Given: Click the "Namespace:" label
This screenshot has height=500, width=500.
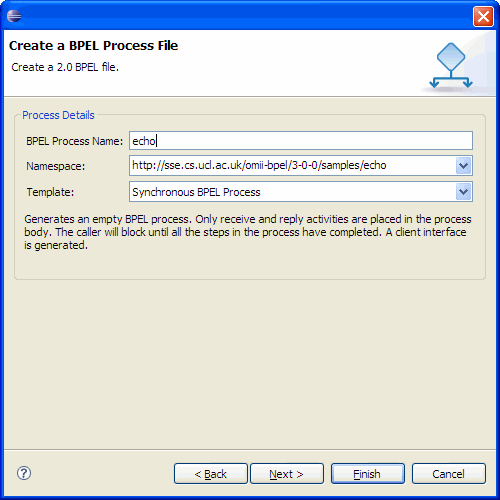Looking at the screenshot, I should pos(56,166).
